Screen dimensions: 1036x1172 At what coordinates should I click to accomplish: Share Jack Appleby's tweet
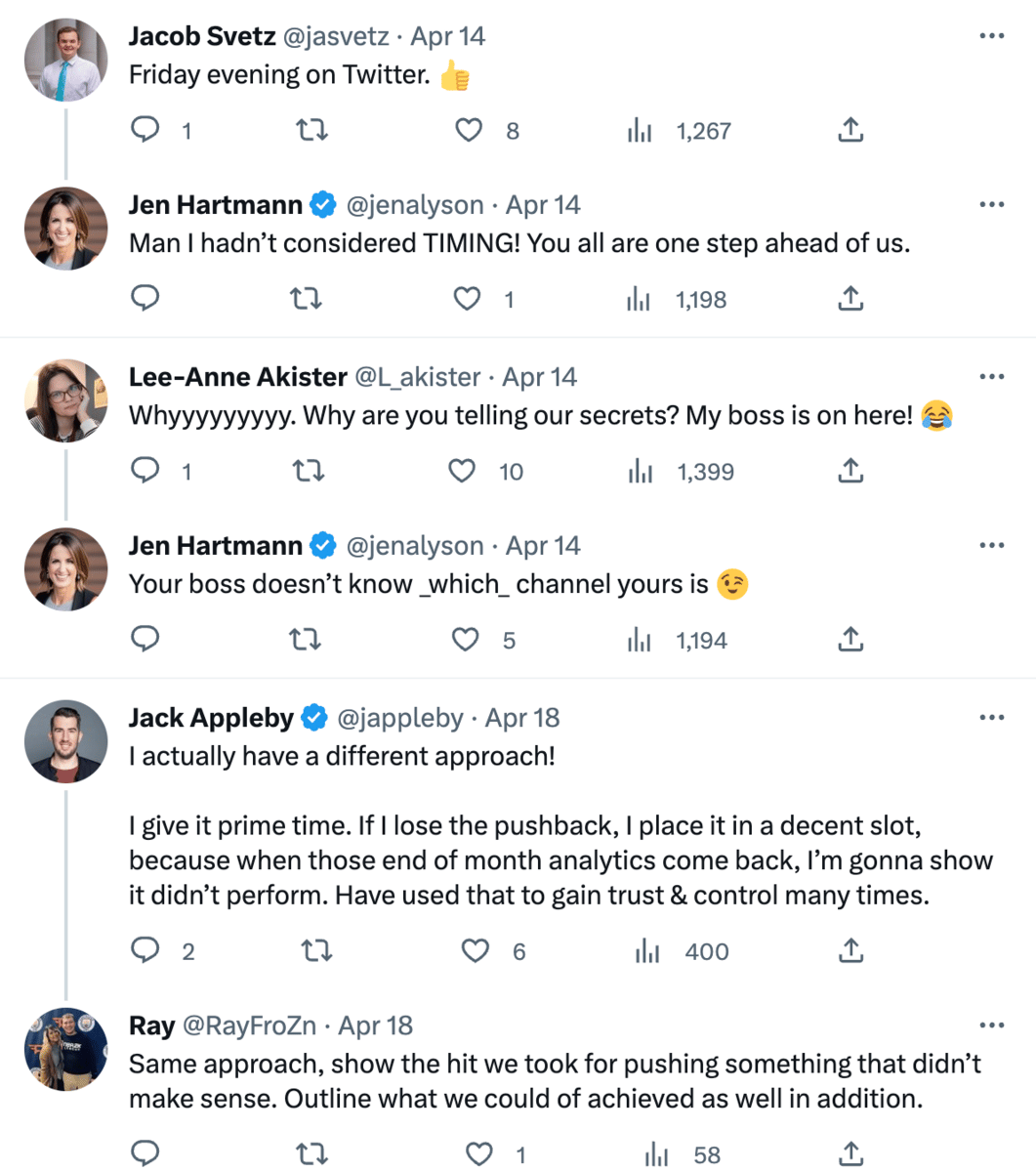point(850,950)
